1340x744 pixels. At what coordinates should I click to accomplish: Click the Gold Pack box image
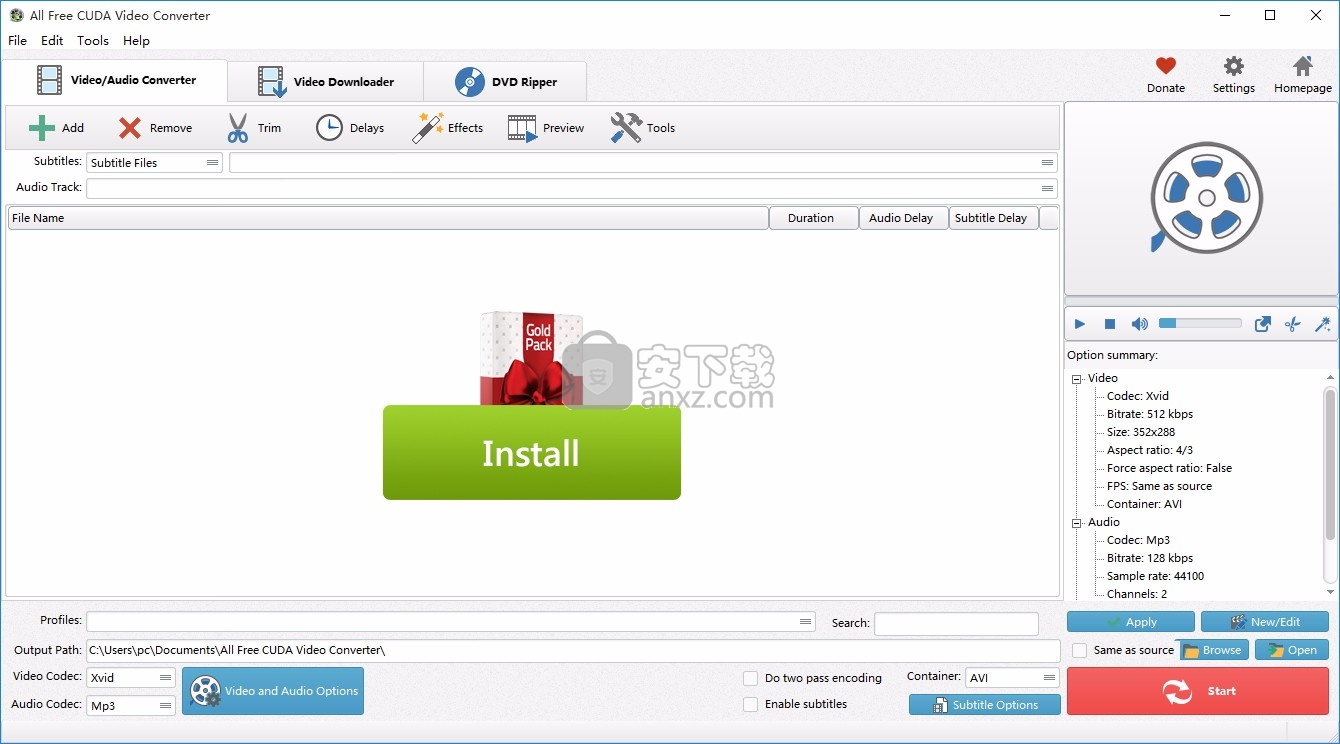pyautogui.click(x=532, y=358)
